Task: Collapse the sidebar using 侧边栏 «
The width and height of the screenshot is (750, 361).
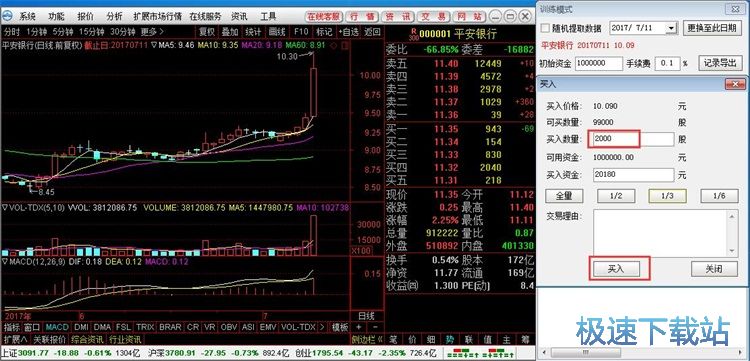Action: [x=367, y=339]
